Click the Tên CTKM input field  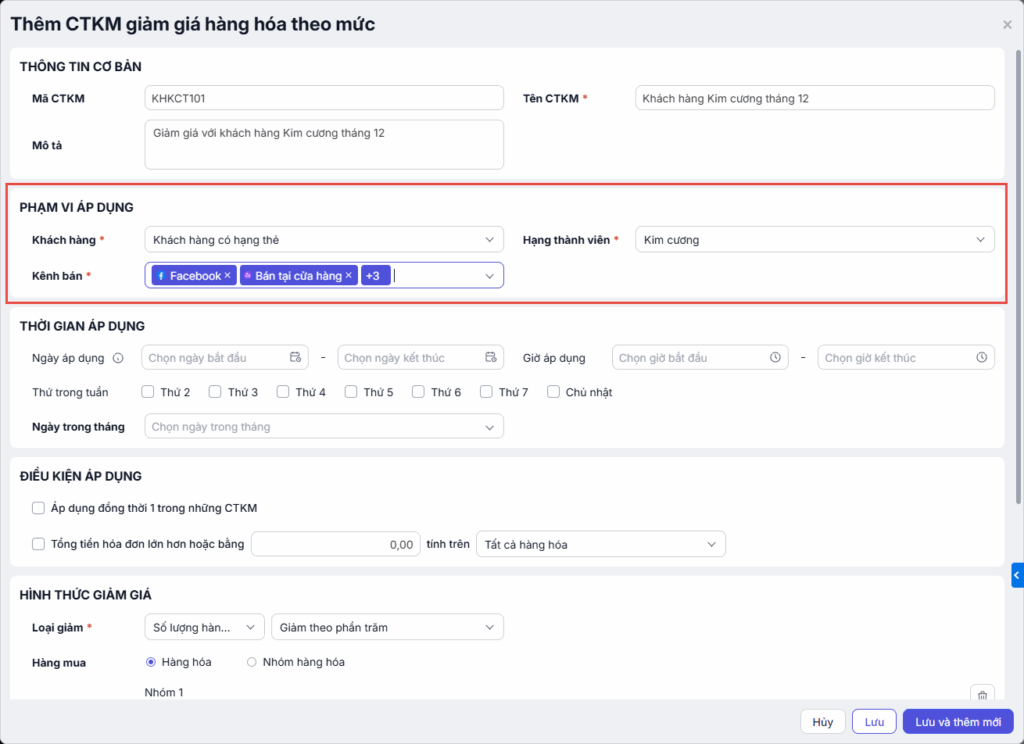tap(814, 98)
